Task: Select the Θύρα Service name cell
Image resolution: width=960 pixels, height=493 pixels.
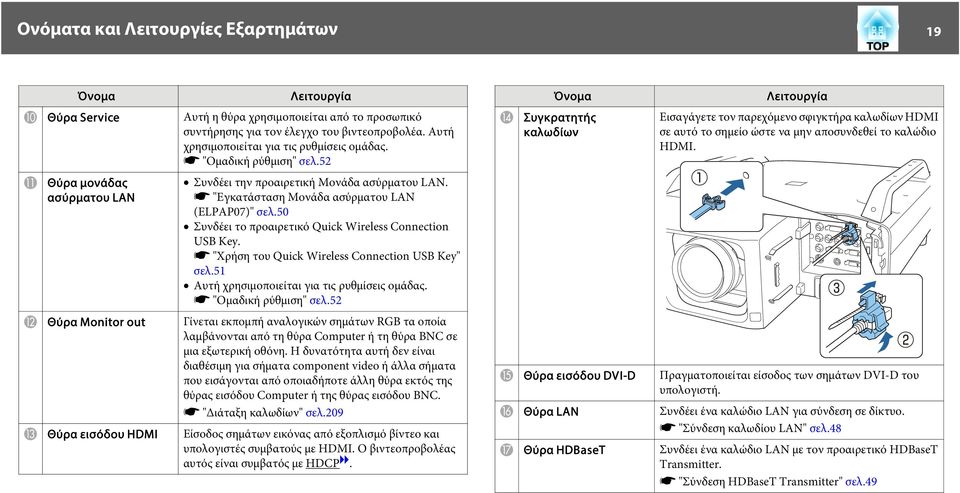Action: 110,140
